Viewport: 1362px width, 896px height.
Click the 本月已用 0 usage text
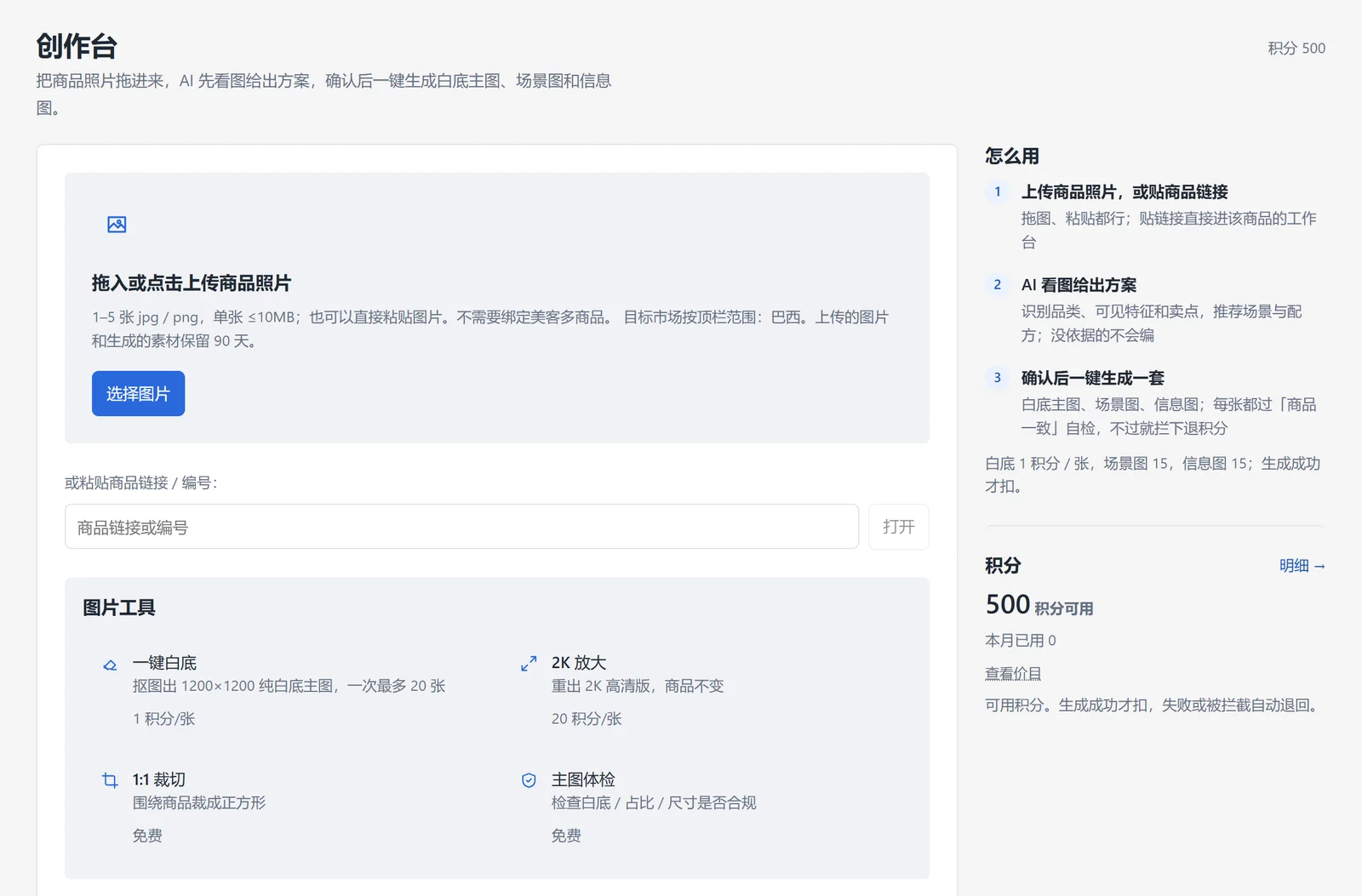[x=1020, y=641]
